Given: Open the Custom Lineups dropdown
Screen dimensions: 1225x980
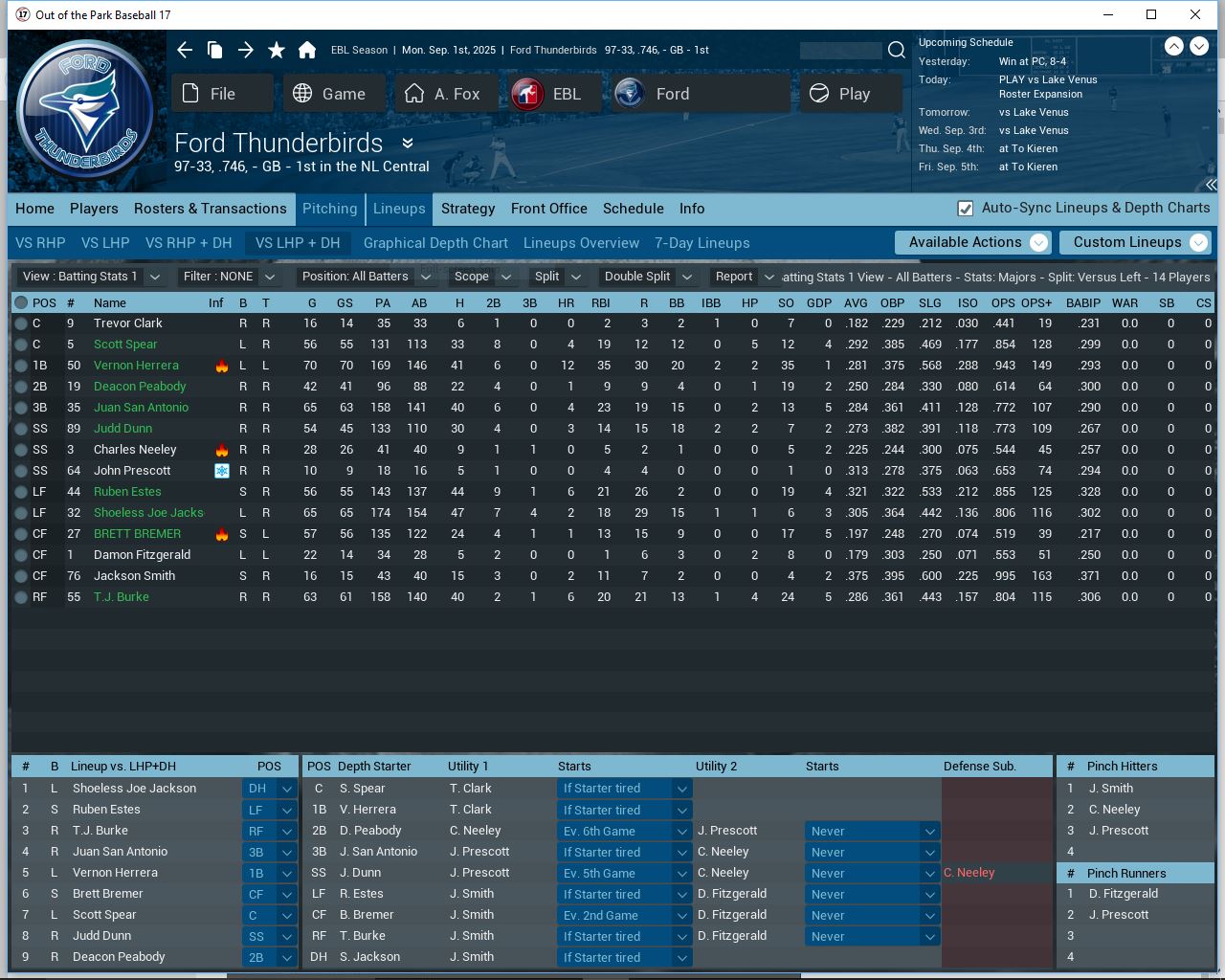Looking at the screenshot, I should [1135, 242].
